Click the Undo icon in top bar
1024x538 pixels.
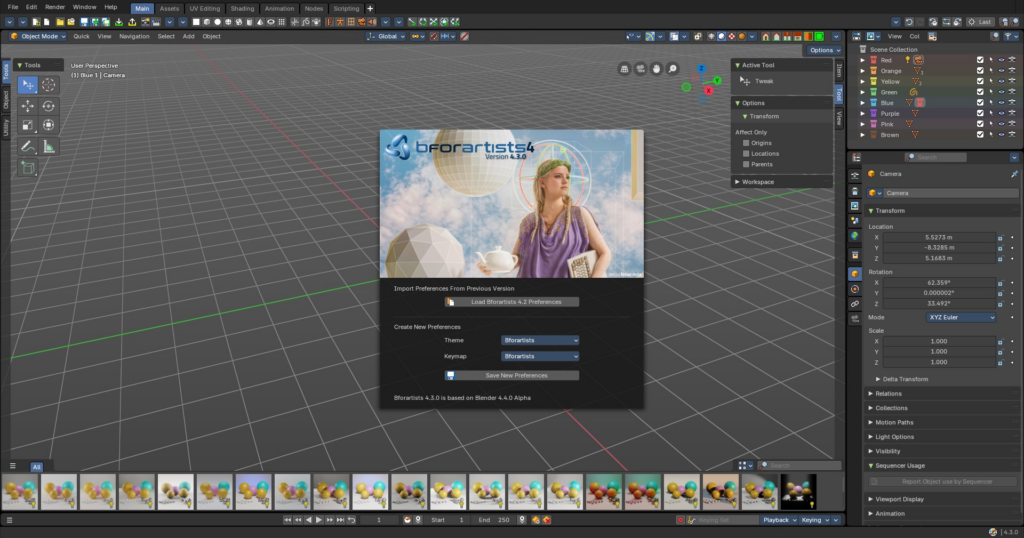point(908,22)
